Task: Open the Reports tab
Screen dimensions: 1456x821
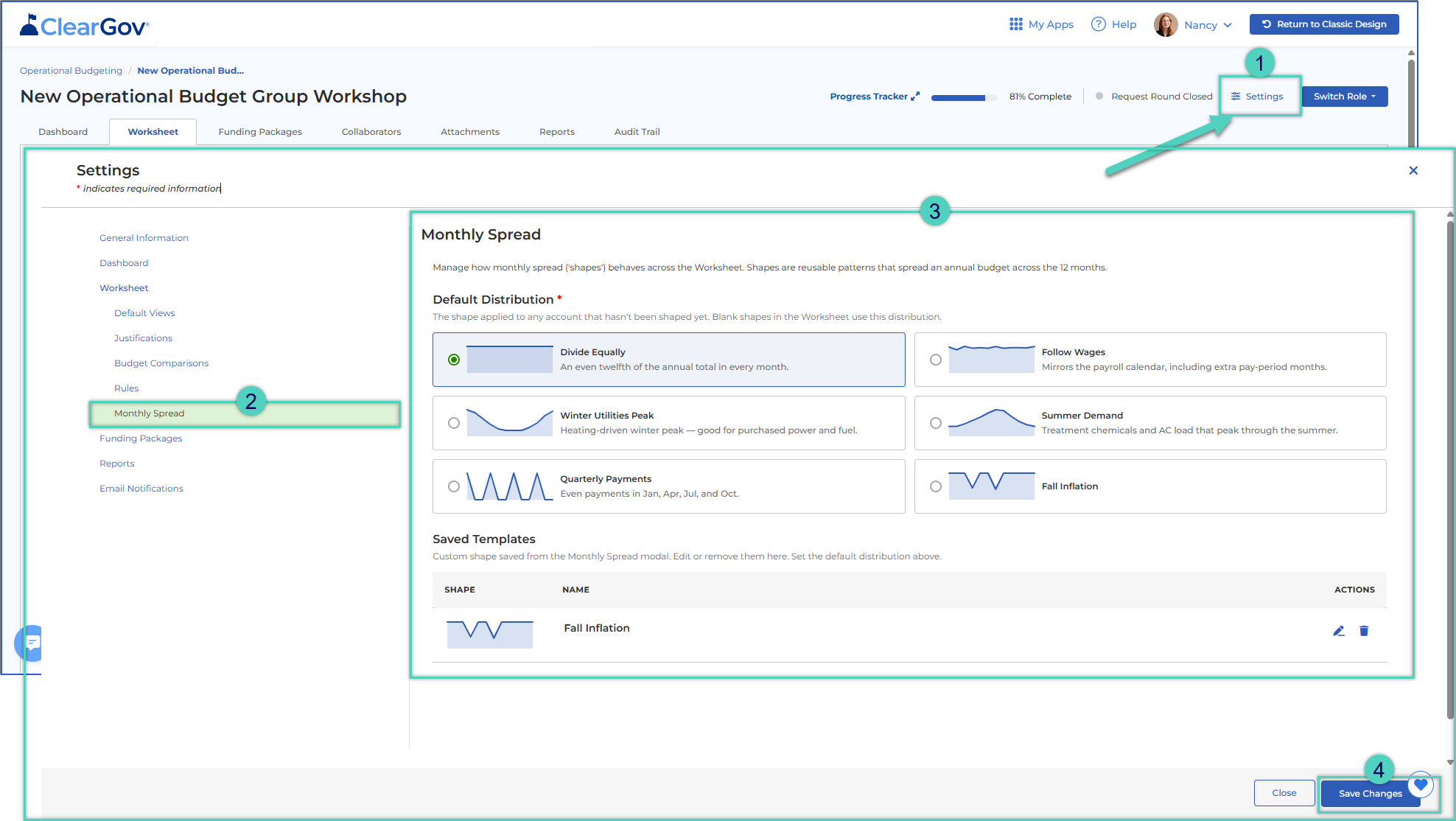Action: coord(557,132)
